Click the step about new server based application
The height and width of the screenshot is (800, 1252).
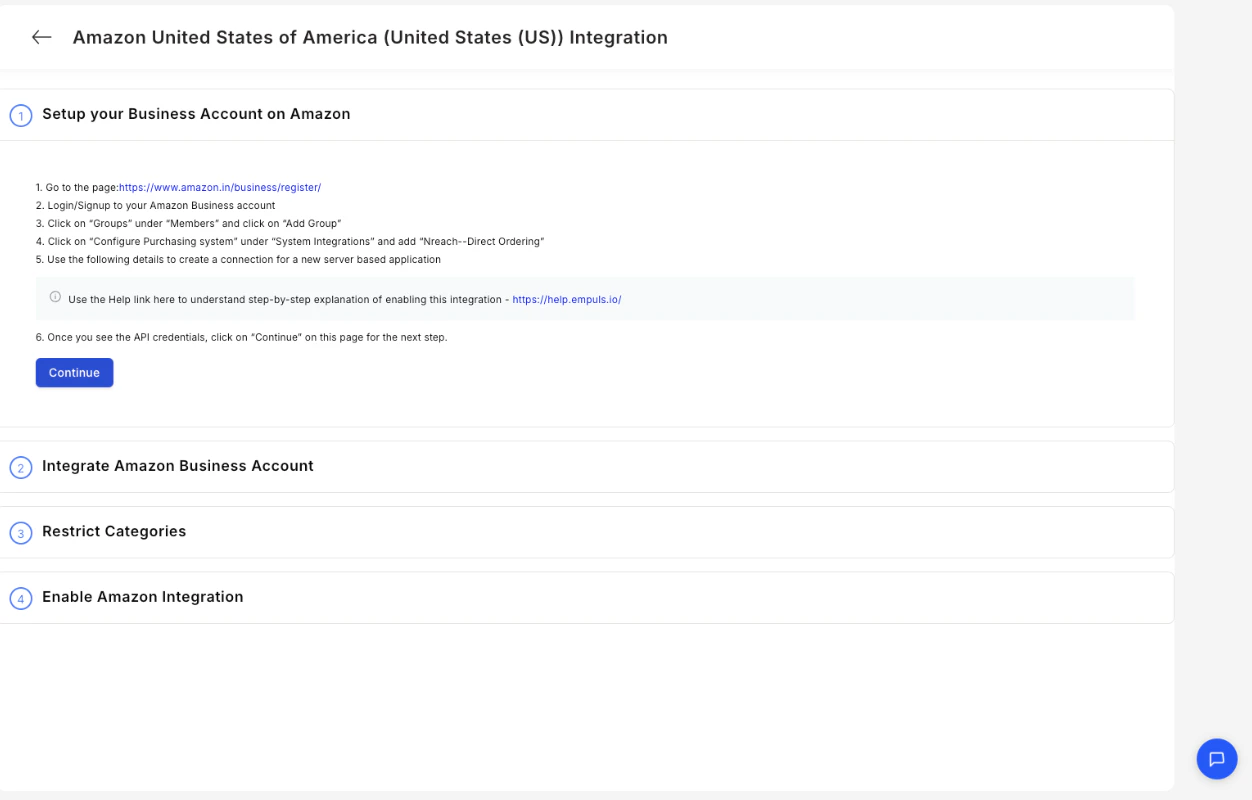(238, 259)
